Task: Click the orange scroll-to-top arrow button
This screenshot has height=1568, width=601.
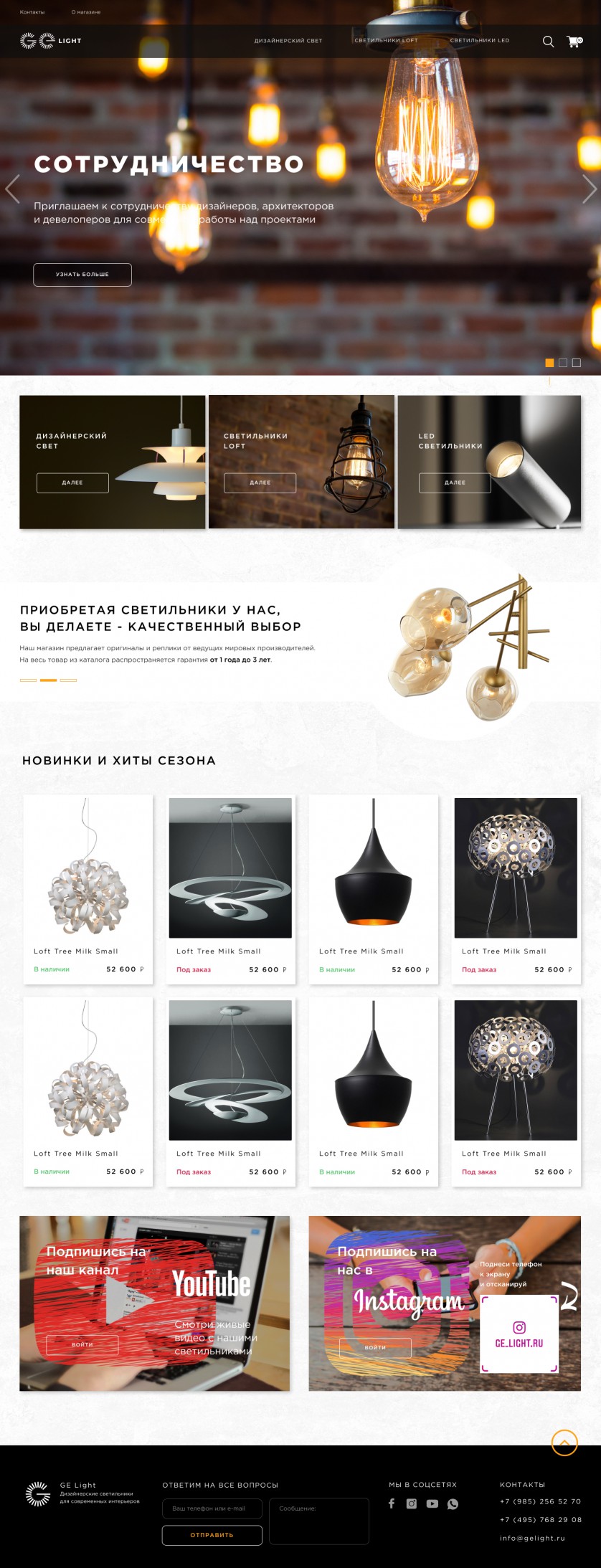Action: [564, 1443]
